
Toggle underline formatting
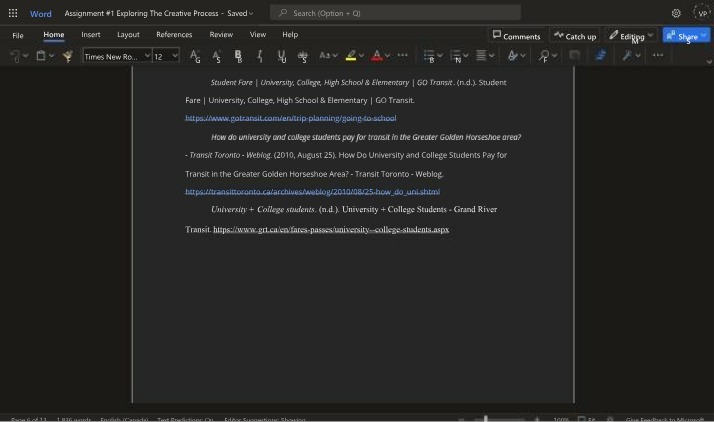[281, 56]
